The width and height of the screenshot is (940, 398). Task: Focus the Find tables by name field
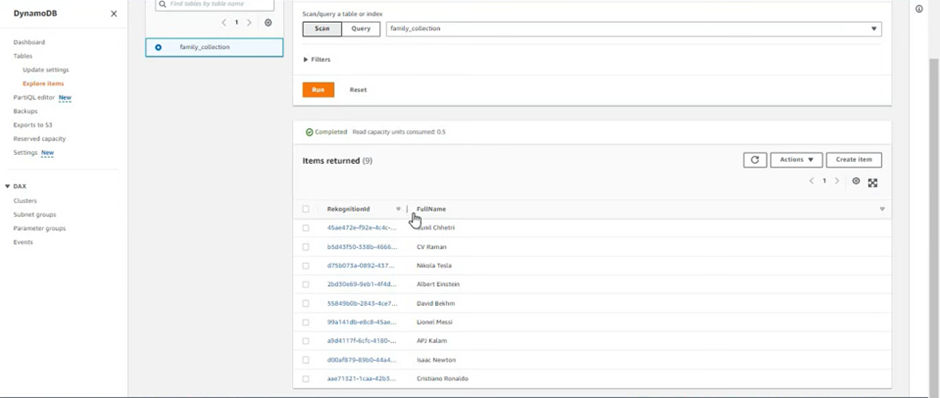point(215,4)
